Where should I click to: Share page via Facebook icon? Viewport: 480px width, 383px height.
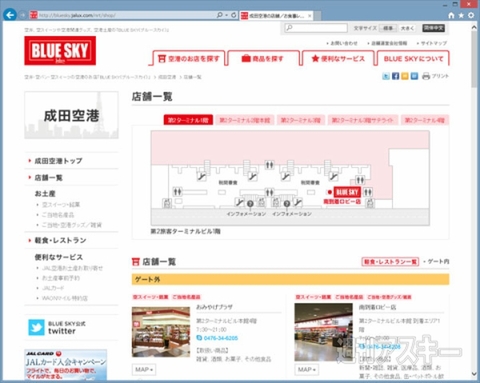[395, 76]
